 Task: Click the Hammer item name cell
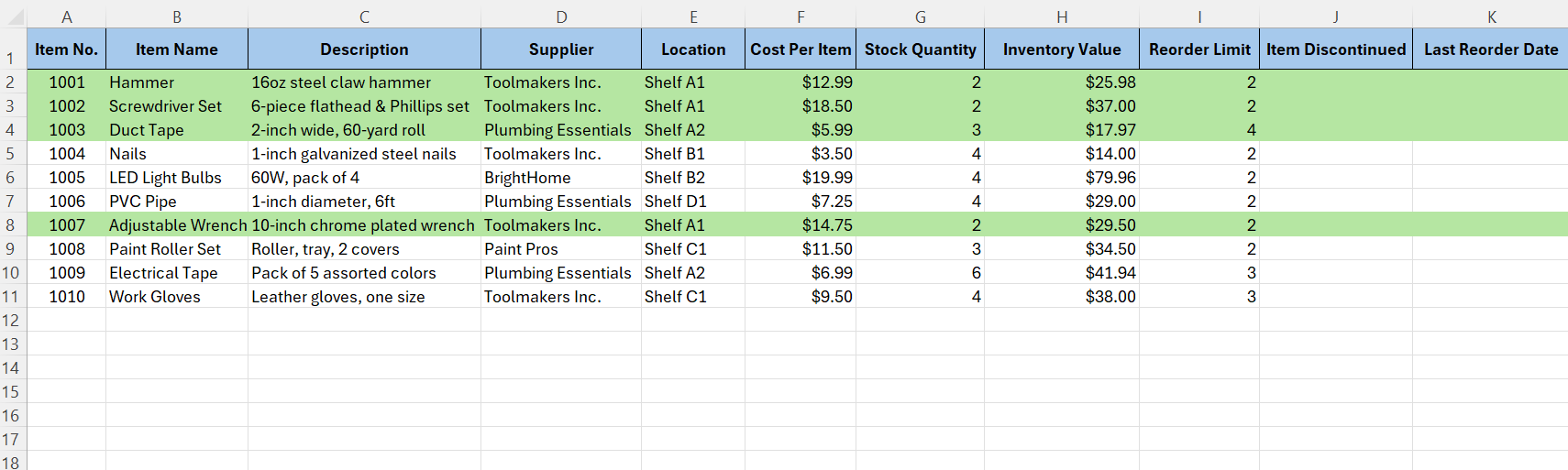tap(176, 82)
